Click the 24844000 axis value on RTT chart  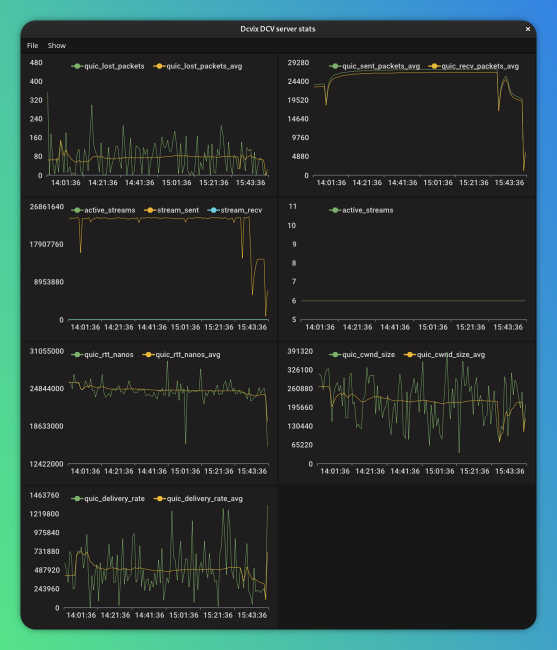click(46, 388)
